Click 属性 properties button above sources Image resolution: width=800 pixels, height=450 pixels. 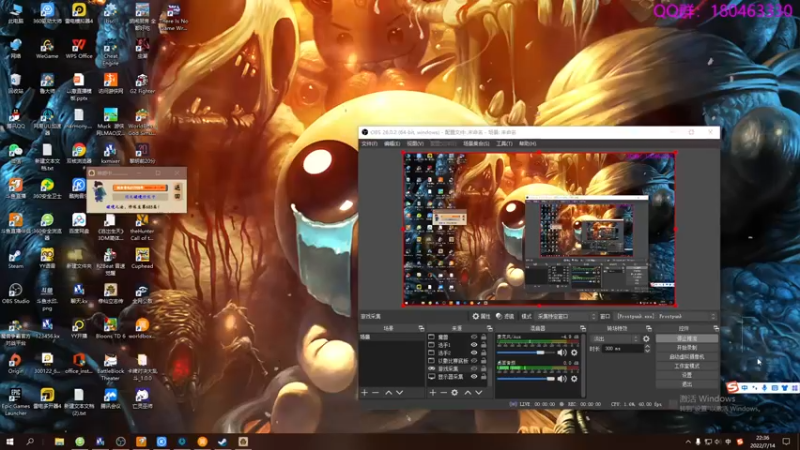[481, 316]
